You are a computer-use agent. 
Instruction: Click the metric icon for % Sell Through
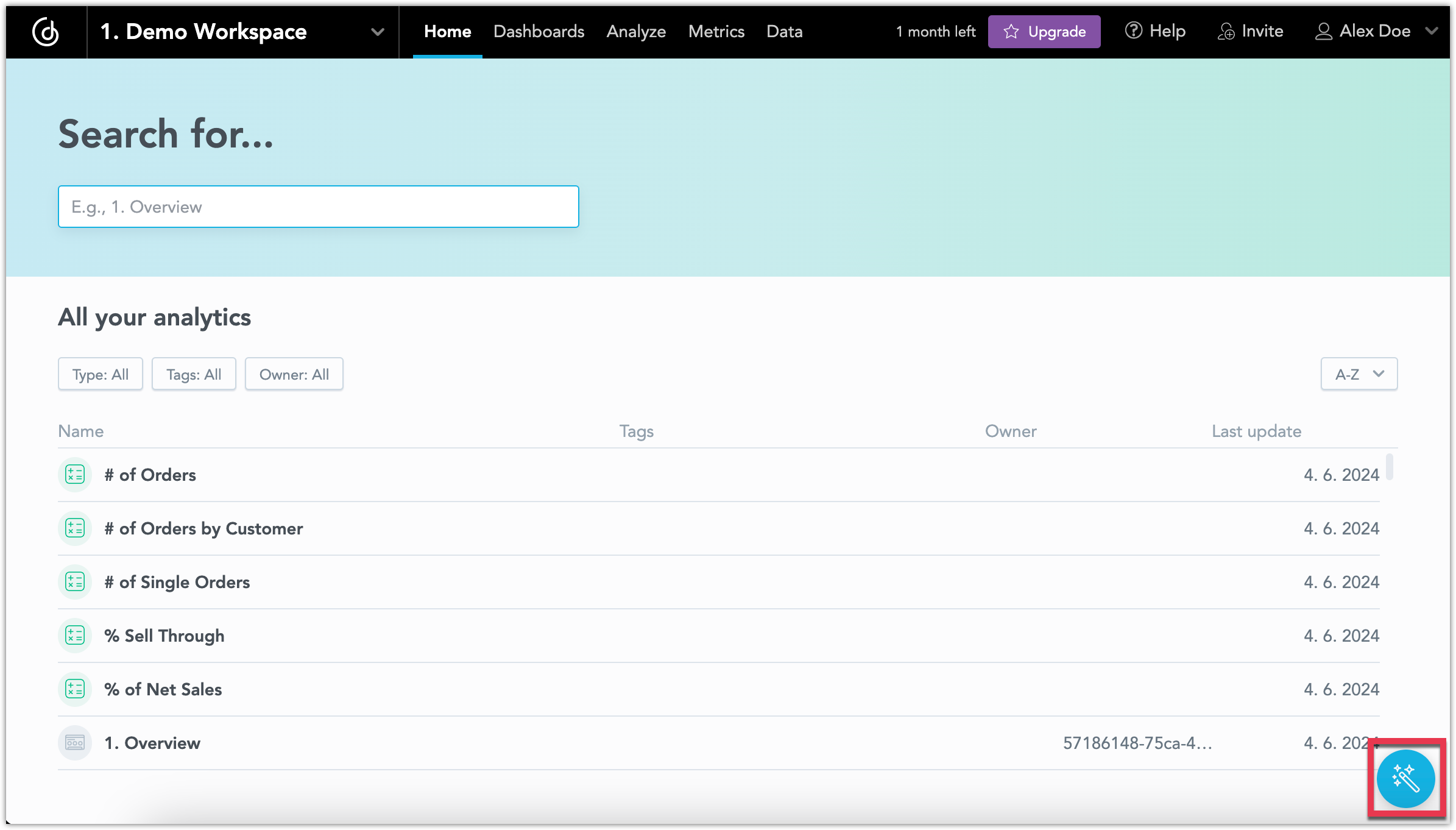(75, 635)
